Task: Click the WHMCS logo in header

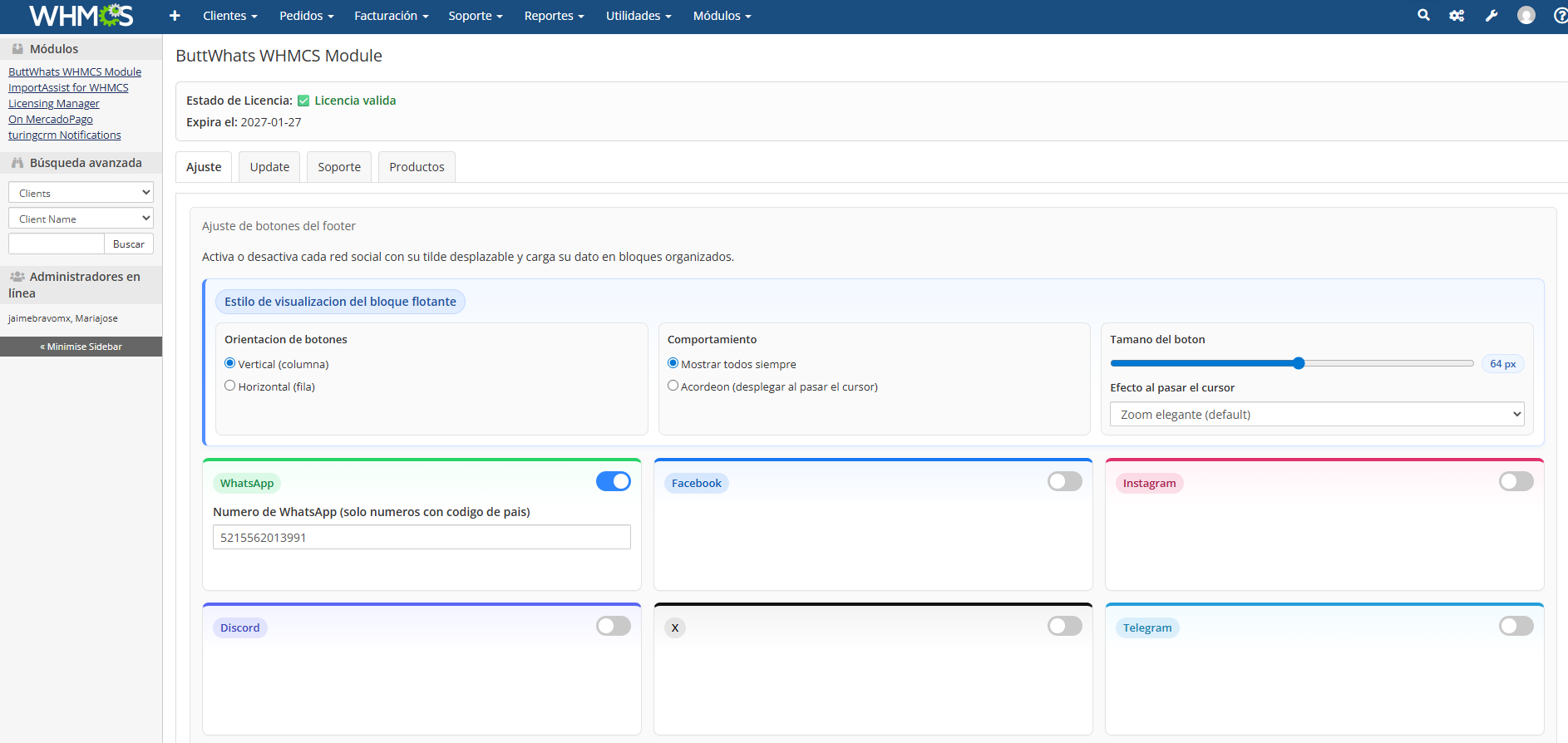Action: (x=81, y=16)
